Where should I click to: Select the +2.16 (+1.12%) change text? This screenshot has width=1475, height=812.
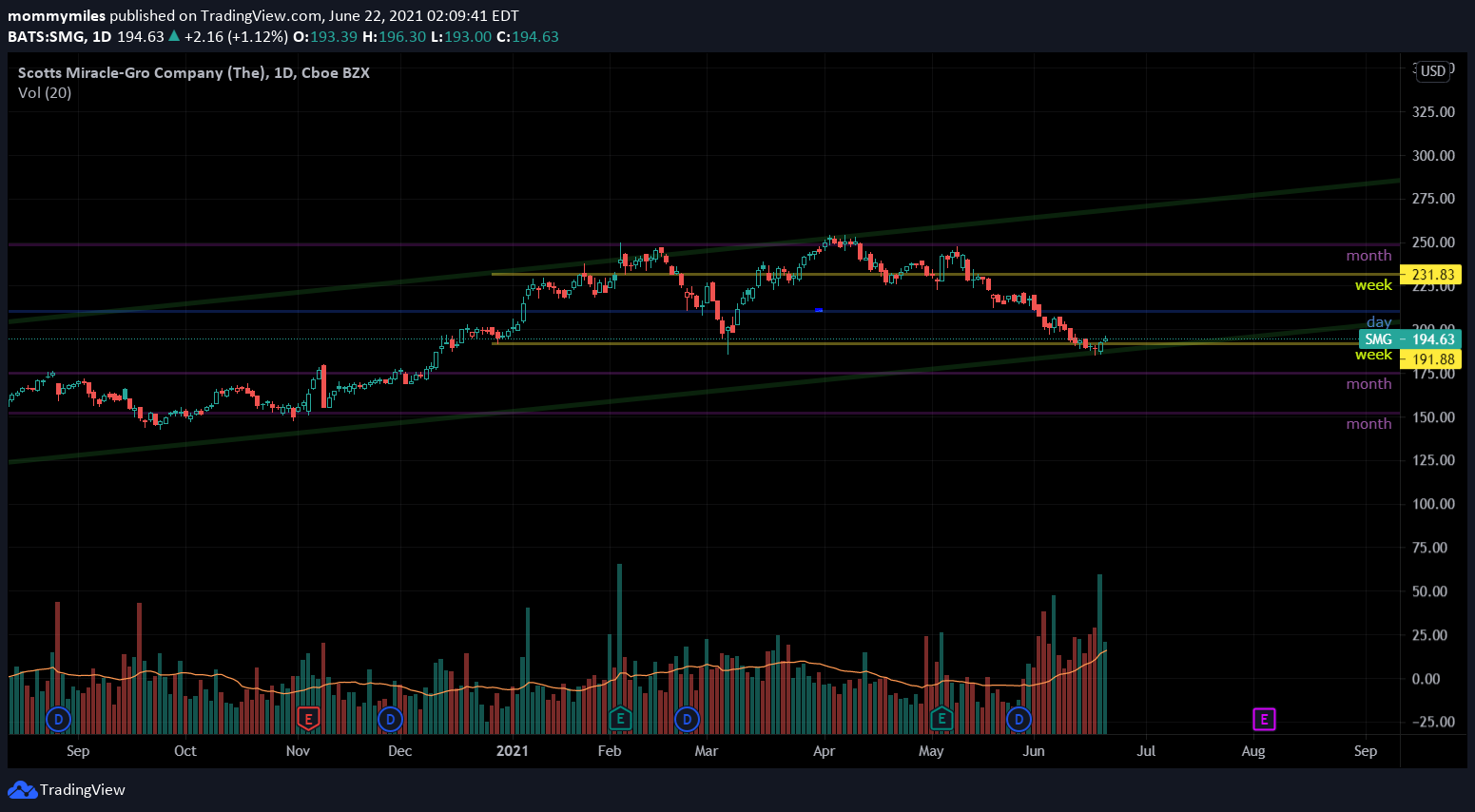click(236, 36)
